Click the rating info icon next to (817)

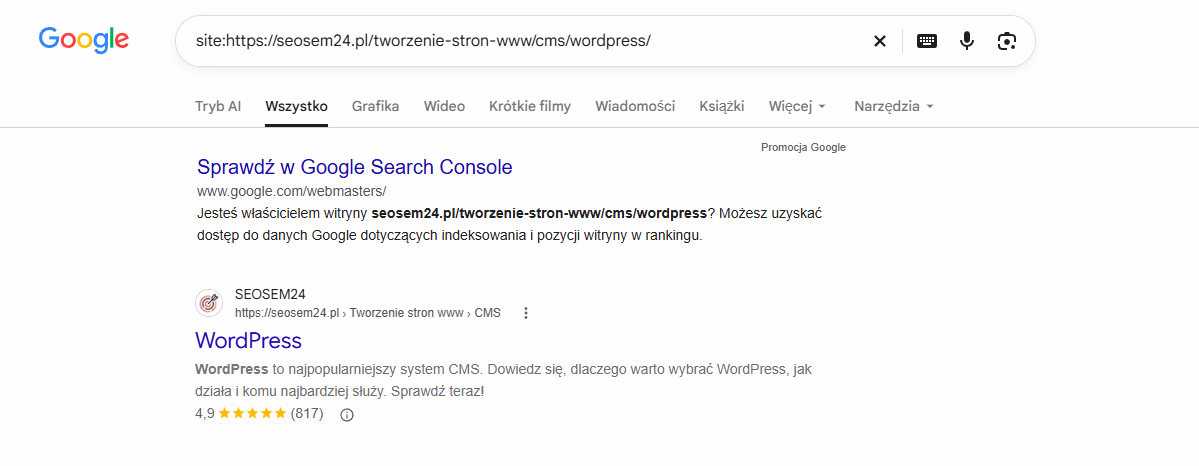tap(346, 415)
